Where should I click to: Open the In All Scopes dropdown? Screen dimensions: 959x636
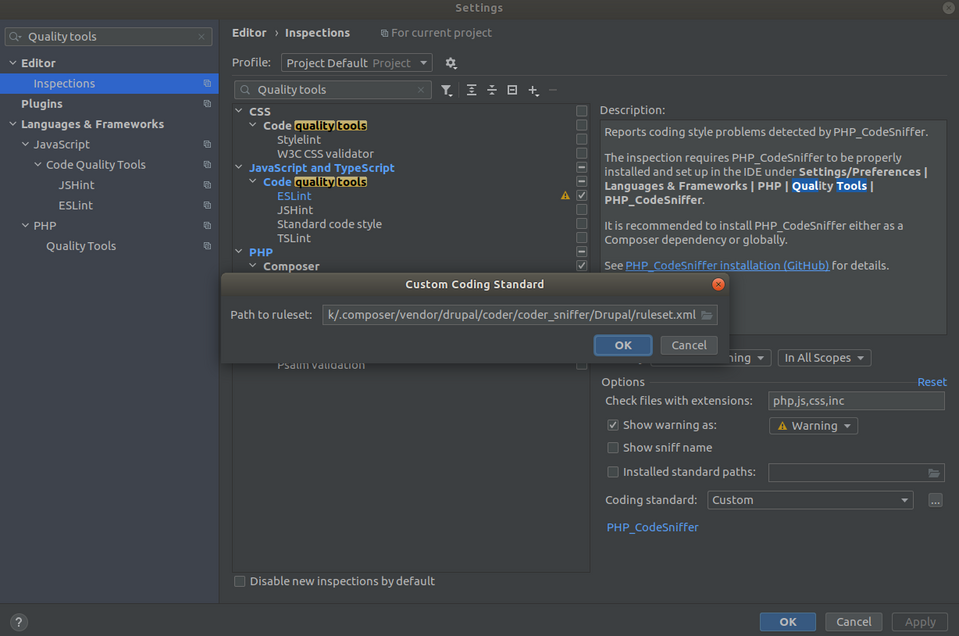click(824, 357)
